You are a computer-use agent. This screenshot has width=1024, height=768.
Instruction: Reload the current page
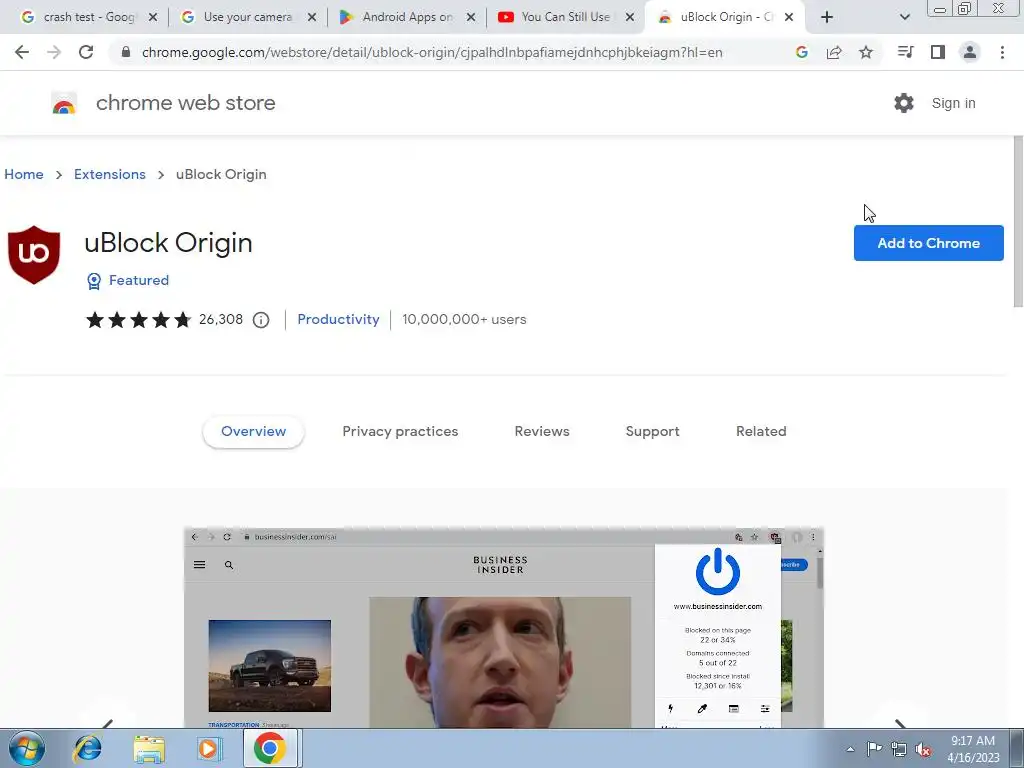point(86,52)
